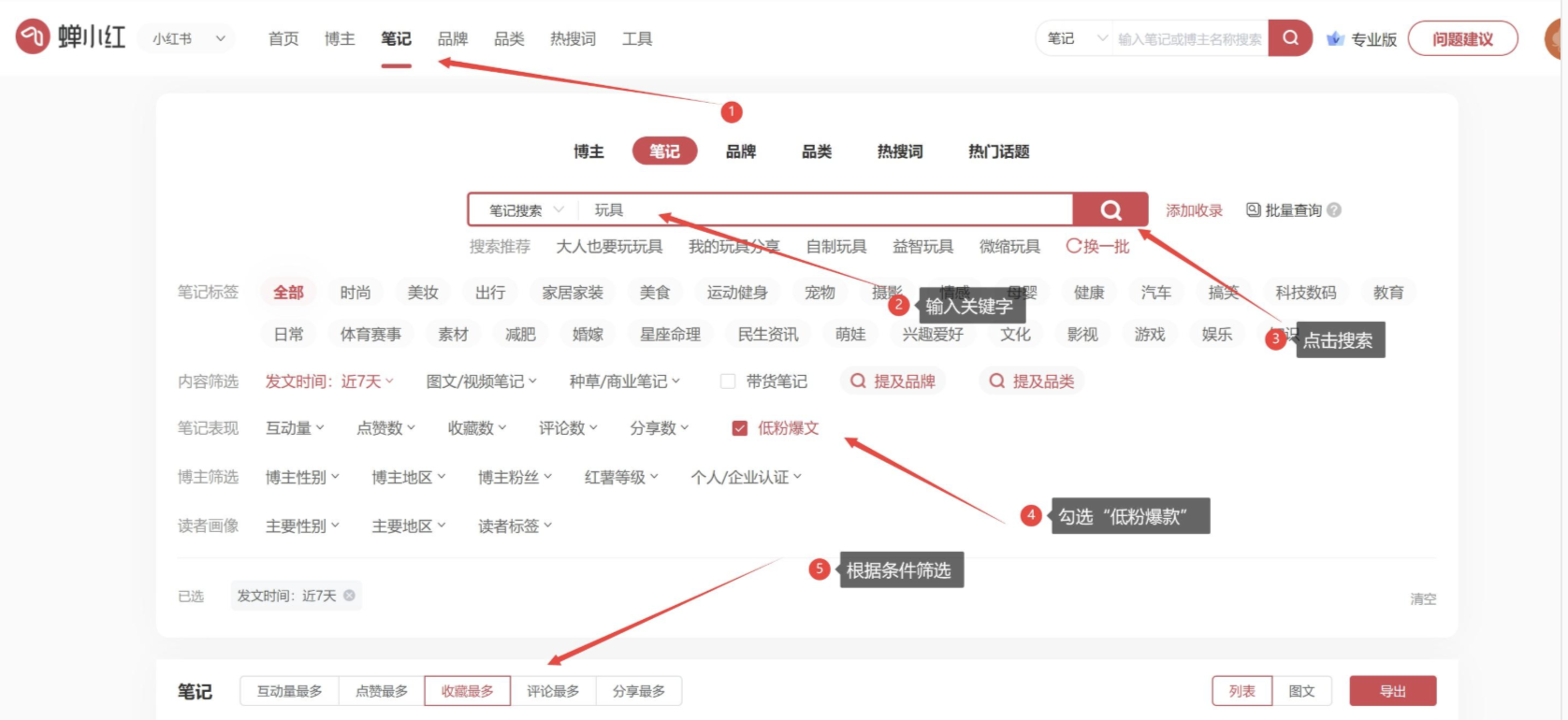Click the 问题建议 button
The width and height of the screenshot is (1568, 720).
[x=1462, y=39]
